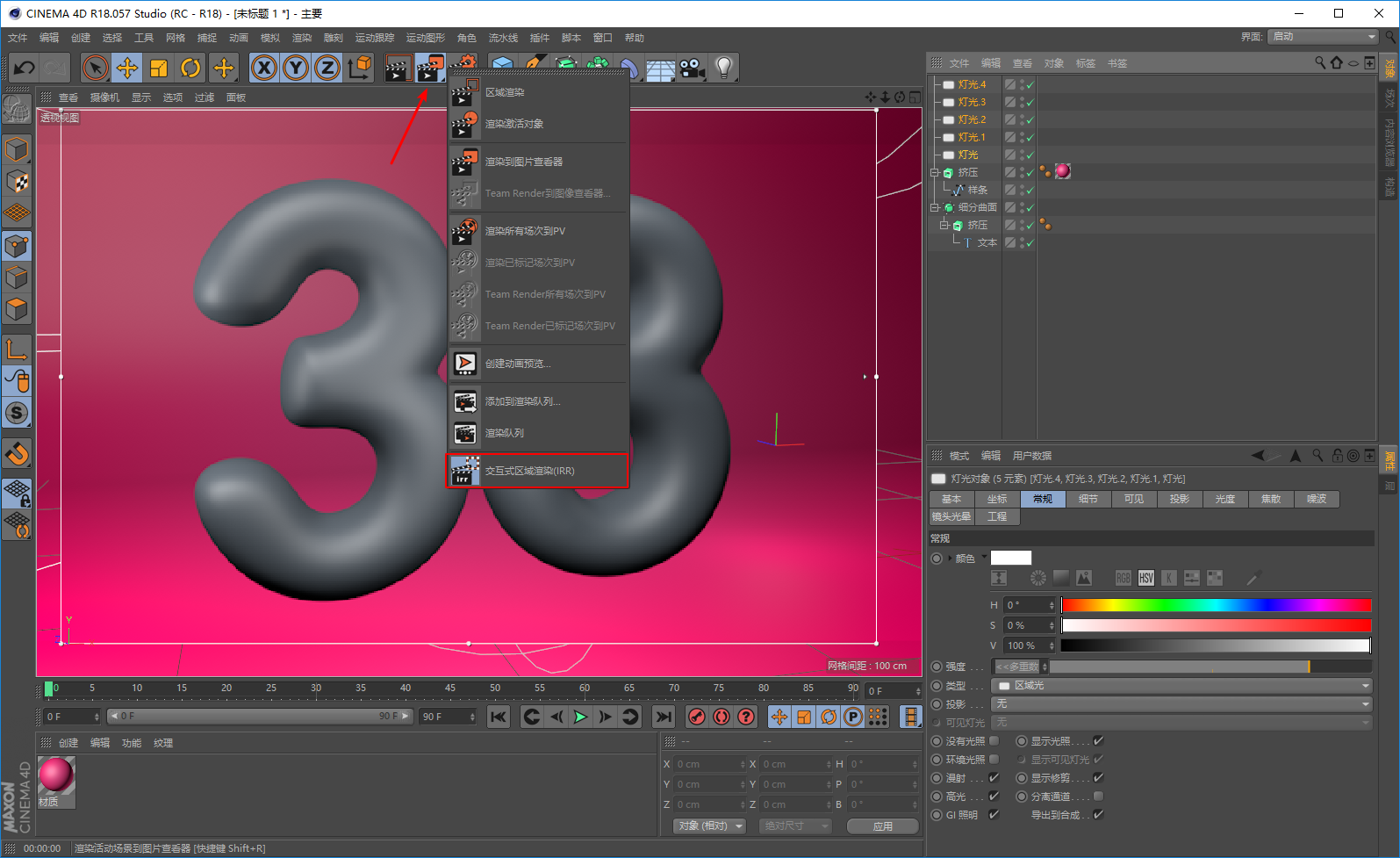Switch to the 投影 tab
The image size is (1400, 858).
1180,499
